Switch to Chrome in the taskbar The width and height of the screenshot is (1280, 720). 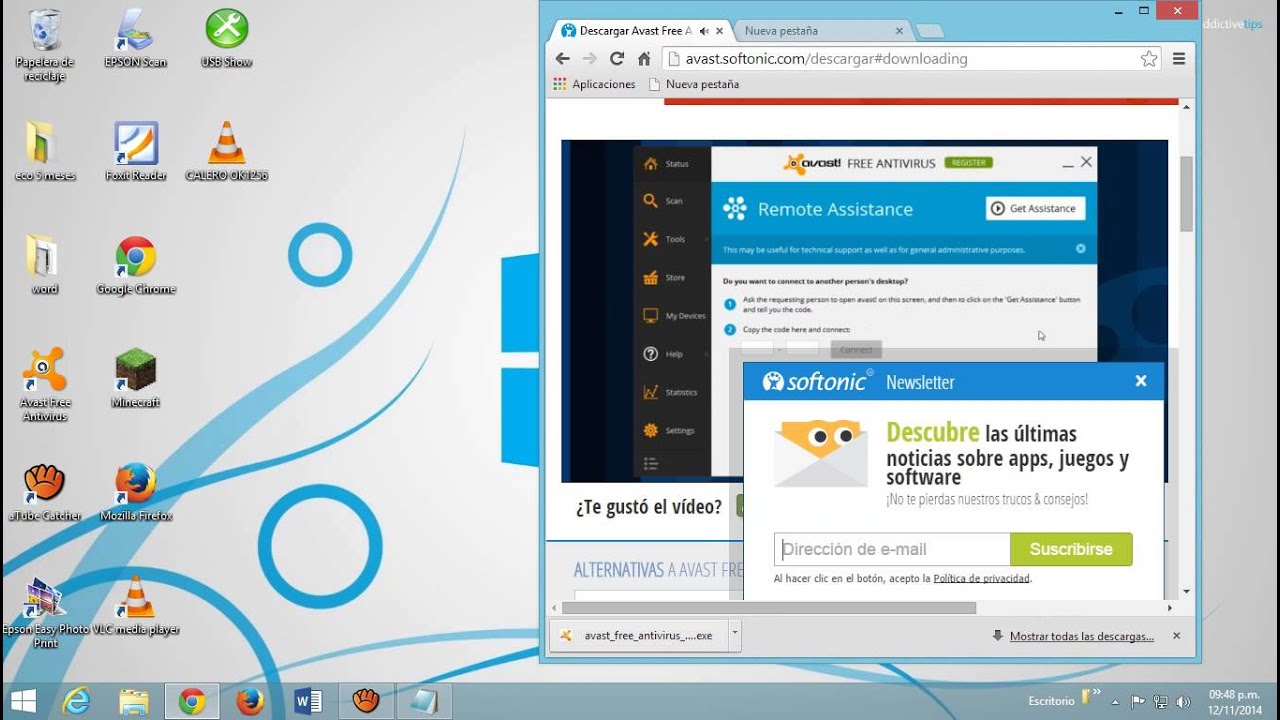pos(192,701)
